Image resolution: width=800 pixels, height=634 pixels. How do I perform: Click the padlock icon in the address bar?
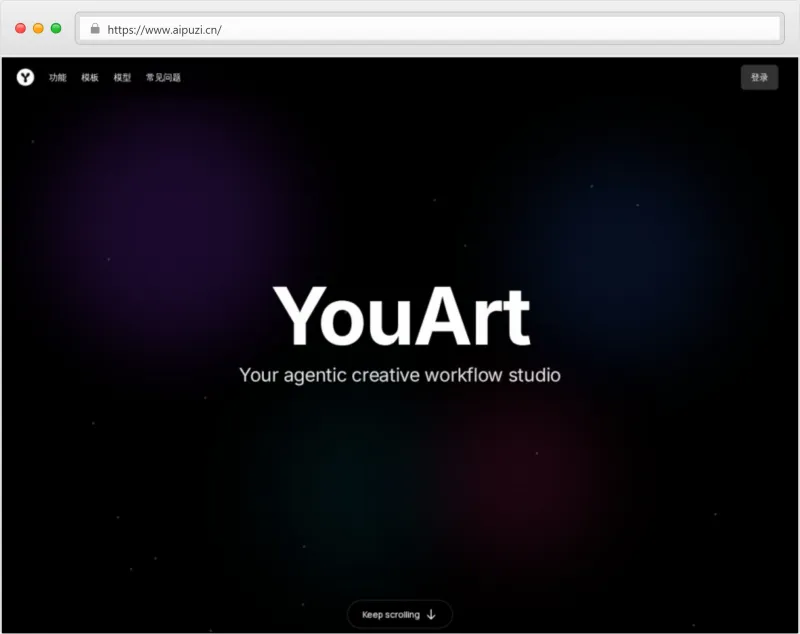click(95, 29)
